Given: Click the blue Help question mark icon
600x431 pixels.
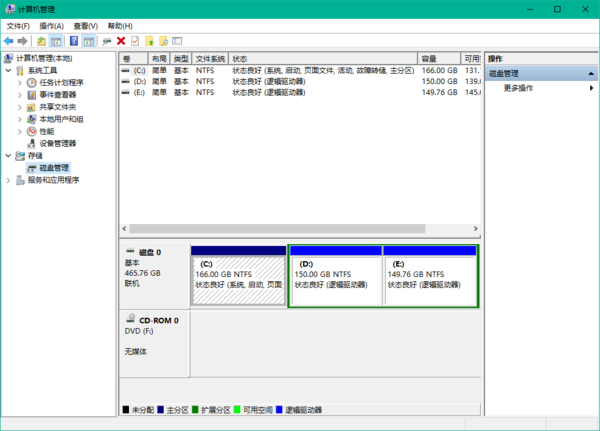Looking at the screenshot, I should (x=73, y=41).
